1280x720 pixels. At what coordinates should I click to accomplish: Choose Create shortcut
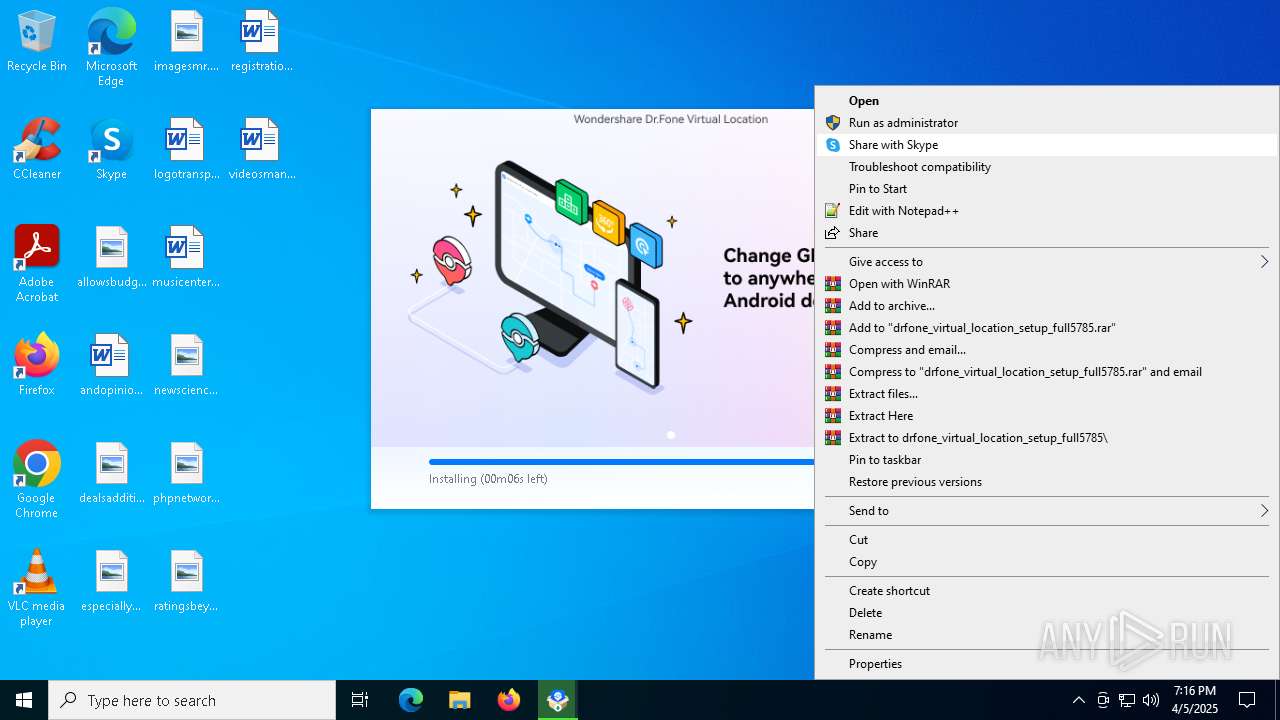(1049, 590)
